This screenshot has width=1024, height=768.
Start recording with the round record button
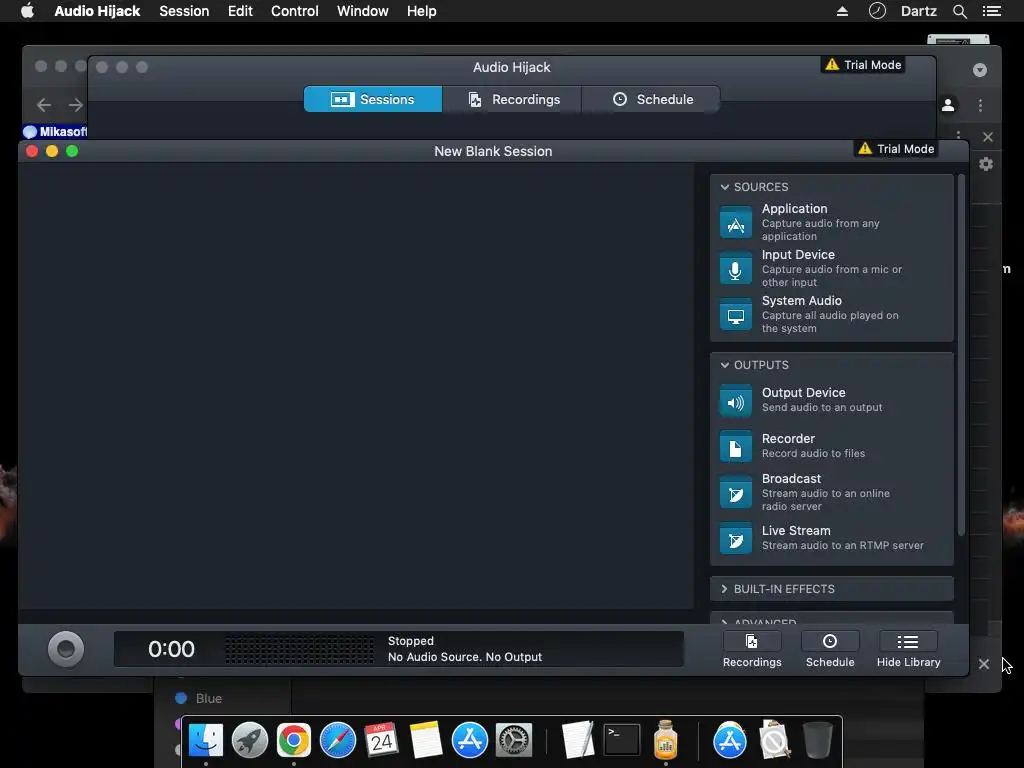(x=66, y=648)
